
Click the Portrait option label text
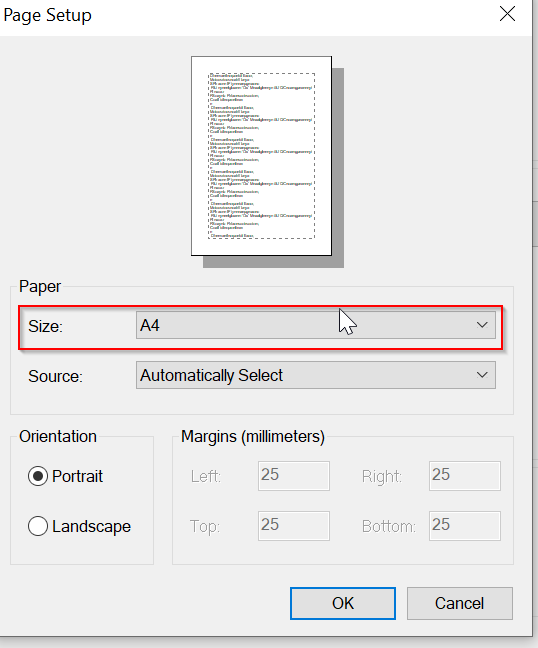[77, 476]
